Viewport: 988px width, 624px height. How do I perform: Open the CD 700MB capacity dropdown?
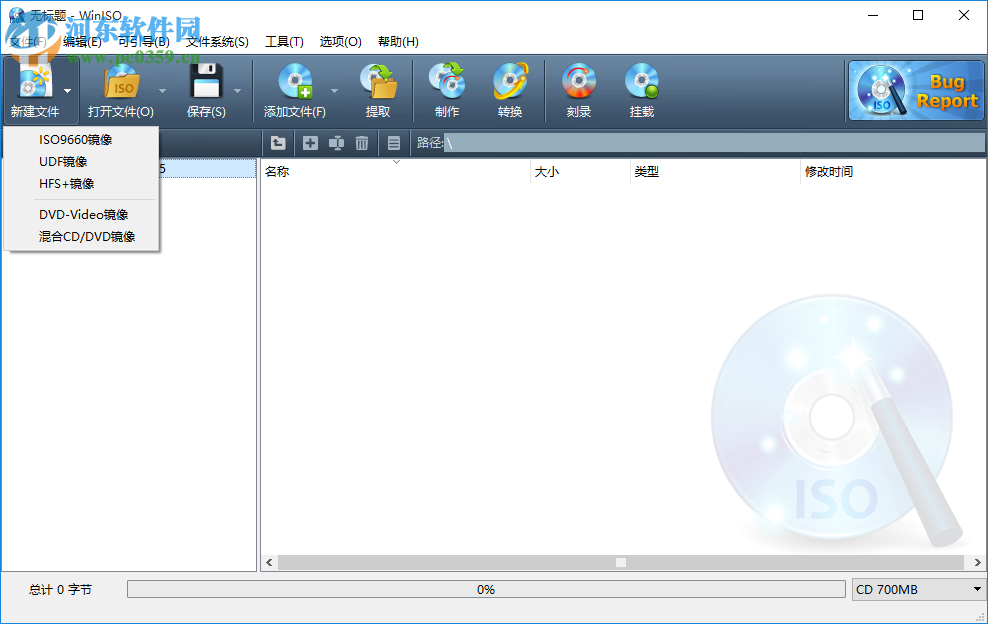pyautogui.click(x=979, y=589)
